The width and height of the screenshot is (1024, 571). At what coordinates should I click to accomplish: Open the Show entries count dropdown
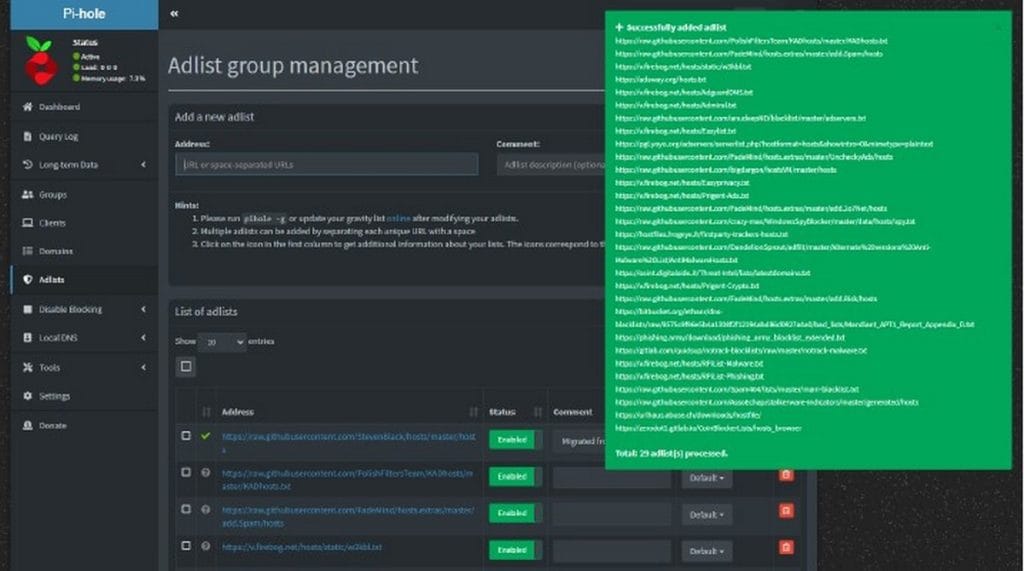point(222,342)
